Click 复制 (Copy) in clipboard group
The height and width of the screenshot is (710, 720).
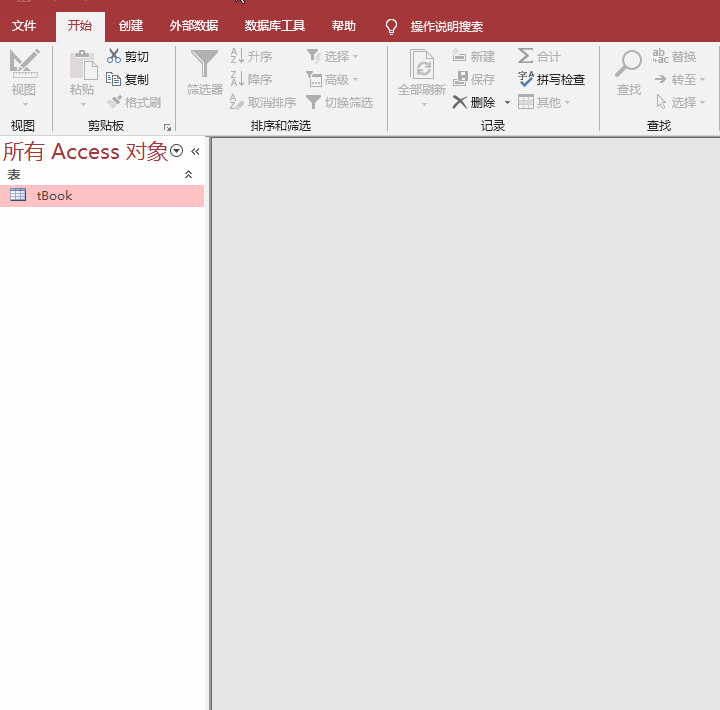point(127,79)
